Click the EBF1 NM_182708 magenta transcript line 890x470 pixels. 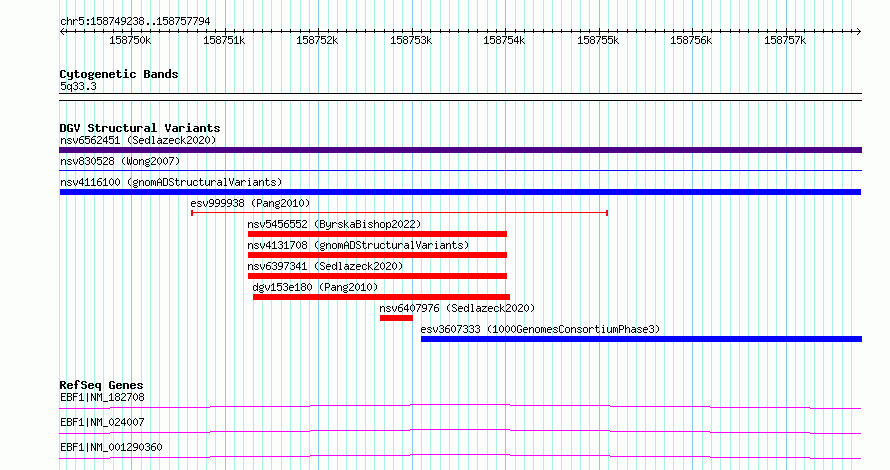pyautogui.click(x=460, y=406)
